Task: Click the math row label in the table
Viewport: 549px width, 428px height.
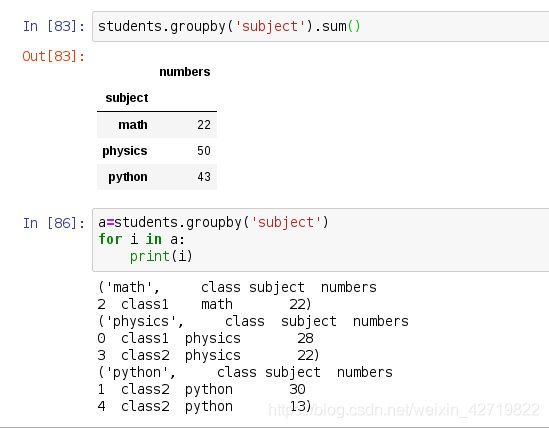Action: 133,125
